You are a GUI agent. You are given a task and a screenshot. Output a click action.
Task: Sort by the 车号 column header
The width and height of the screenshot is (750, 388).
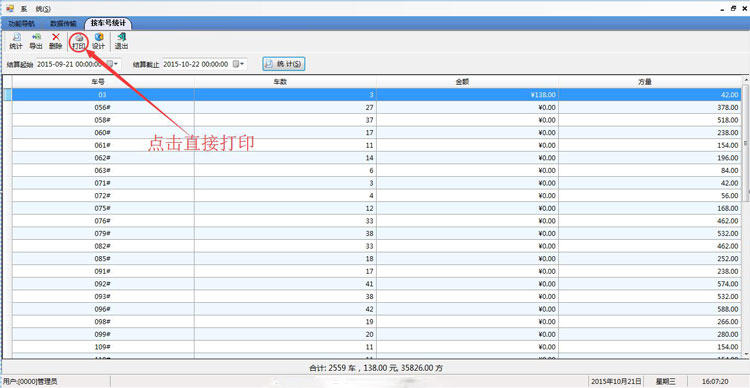[103, 82]
